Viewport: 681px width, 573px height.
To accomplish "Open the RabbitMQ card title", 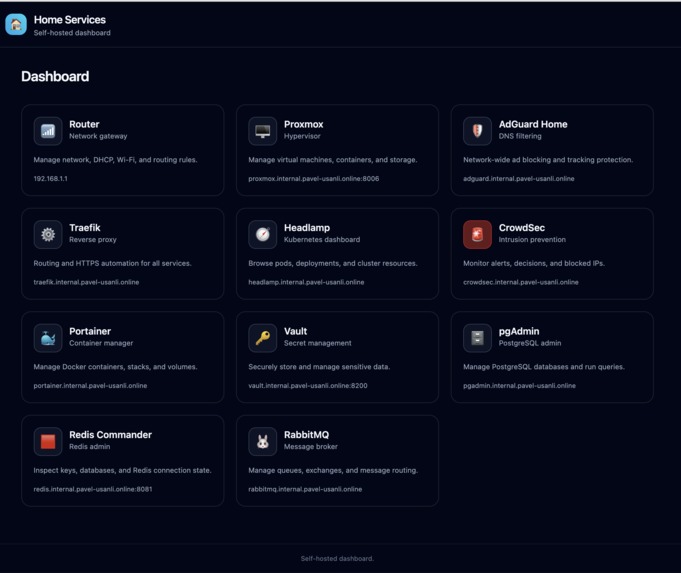I will click(x=307, y=434).
